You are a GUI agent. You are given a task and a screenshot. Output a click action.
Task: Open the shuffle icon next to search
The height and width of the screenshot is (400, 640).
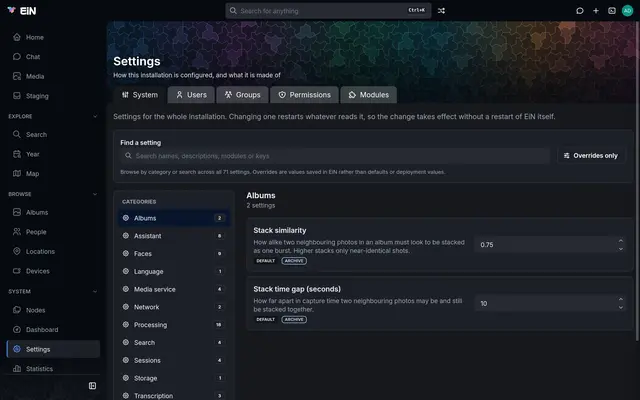[x=441, y=11]
